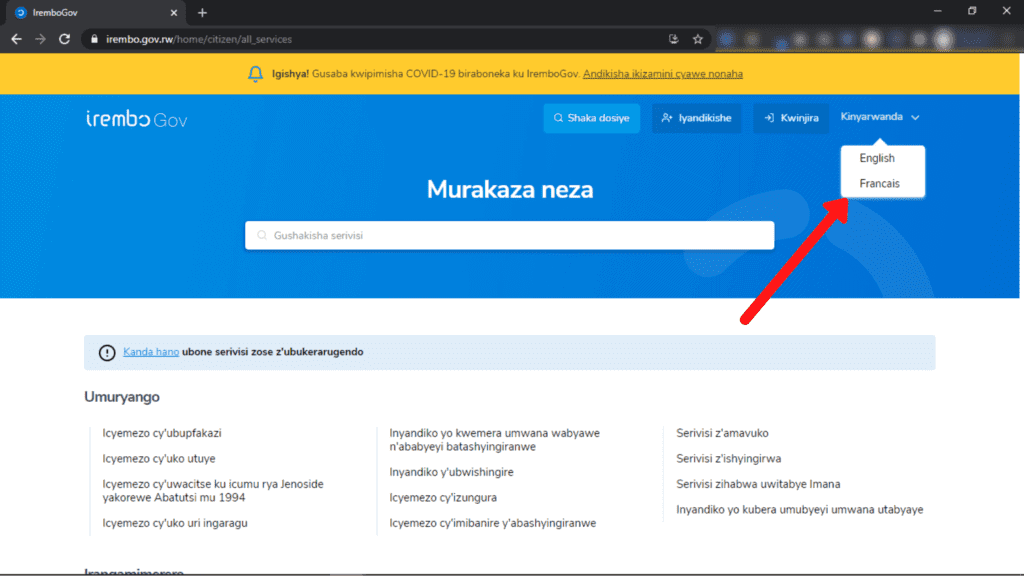The width and height of the screenshot is (1024, 576).
Task: Click the install app icon in address bar
Action: tap(673, 39)
